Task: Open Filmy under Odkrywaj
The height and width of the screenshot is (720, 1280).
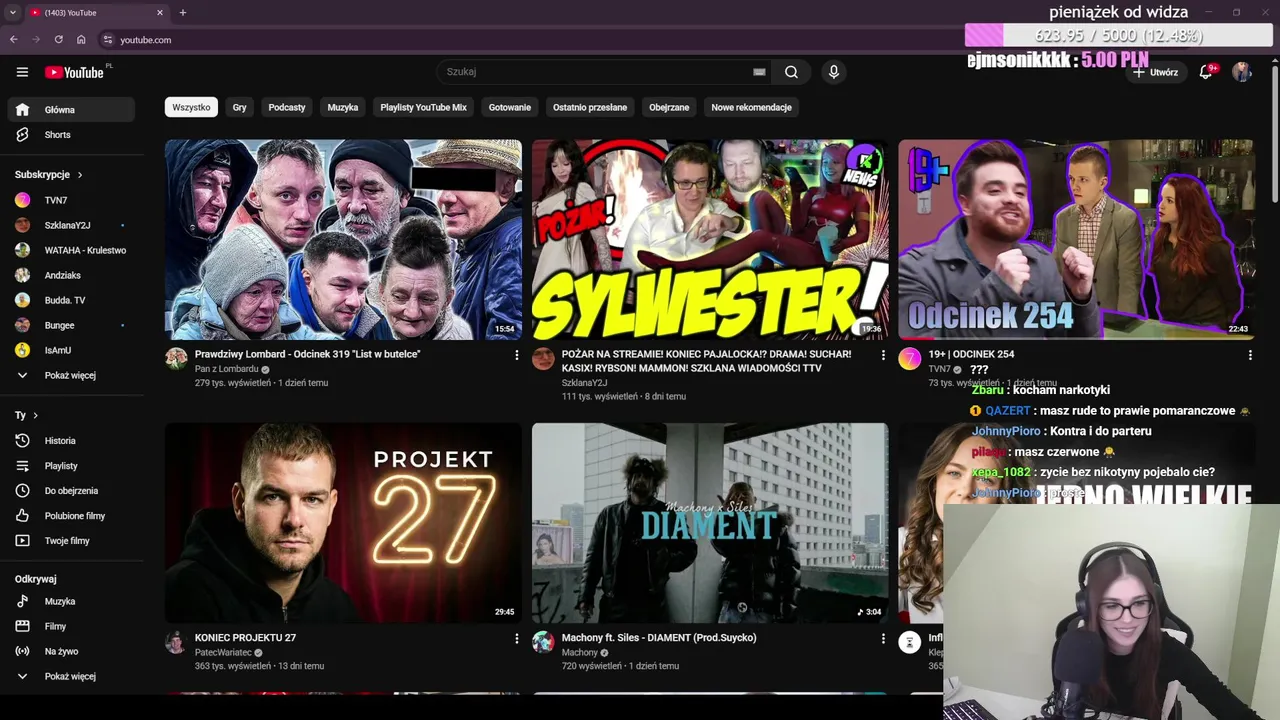Action: (x=70, y=627)
